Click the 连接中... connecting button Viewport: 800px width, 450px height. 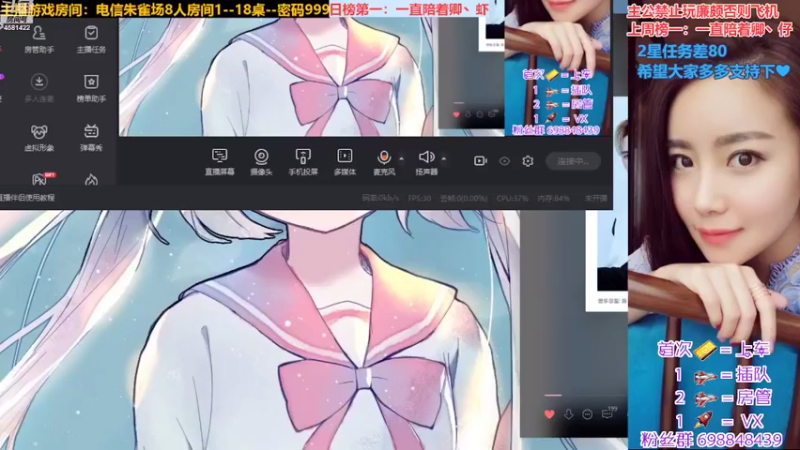coord(573,161)
